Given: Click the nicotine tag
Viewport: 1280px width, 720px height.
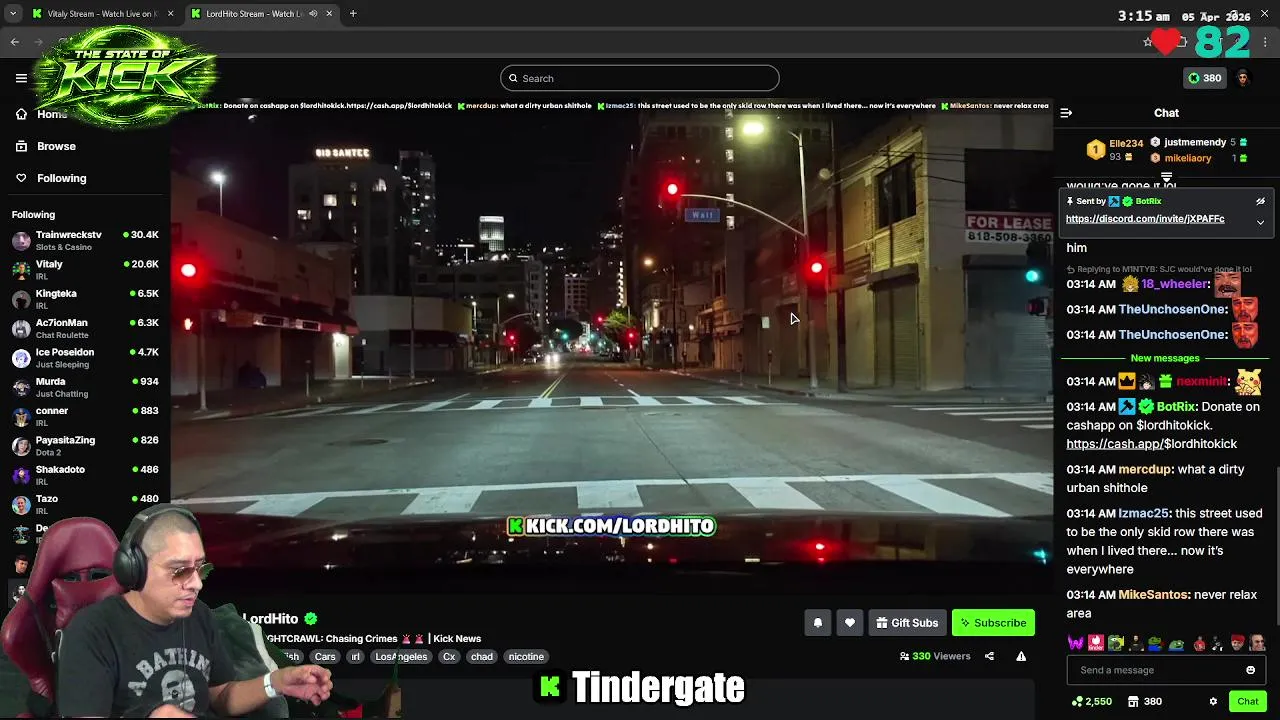Looking at the screenshot, I should [x=526, y=657].
